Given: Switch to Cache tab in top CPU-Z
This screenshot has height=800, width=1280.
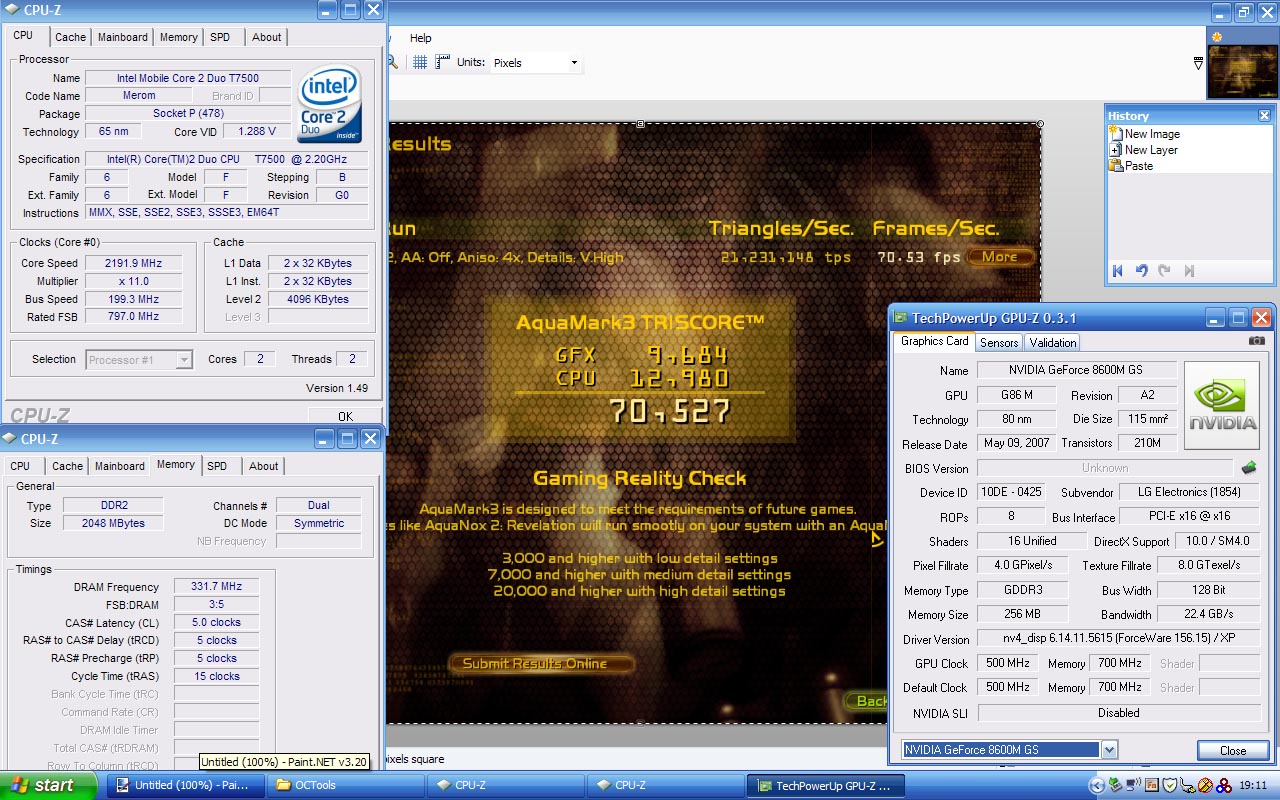Looking at the screenshot, I should (70, 37).
